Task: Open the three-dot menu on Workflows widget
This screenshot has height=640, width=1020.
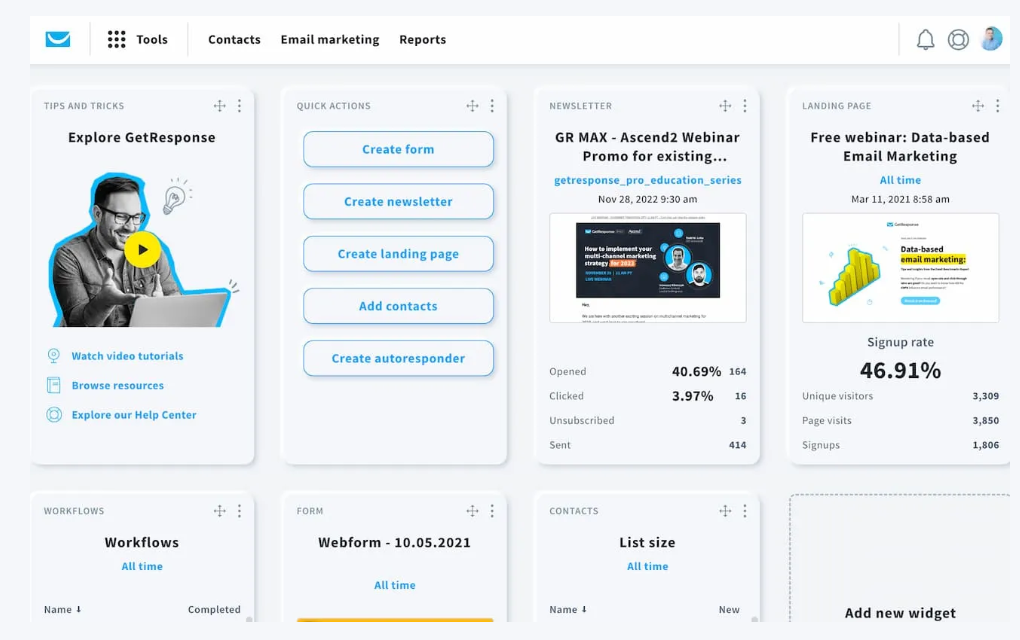Action: (239, 511)
